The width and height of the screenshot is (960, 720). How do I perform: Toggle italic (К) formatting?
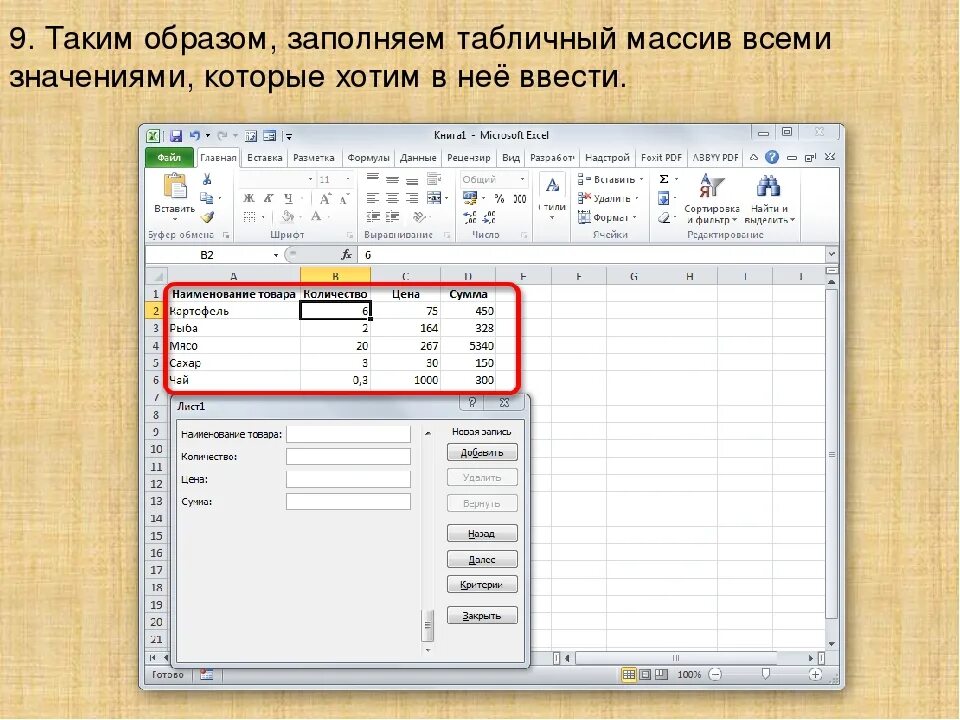pos(268,198)
